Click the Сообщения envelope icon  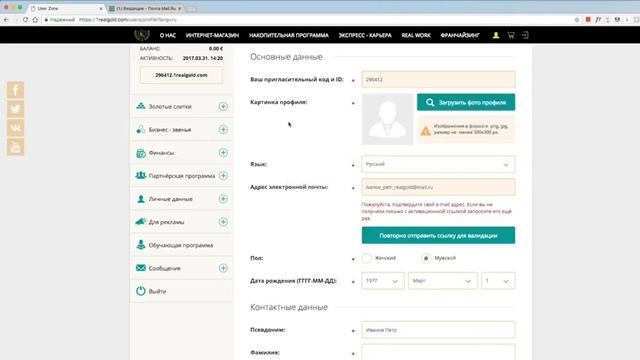[x=141, y=268]
